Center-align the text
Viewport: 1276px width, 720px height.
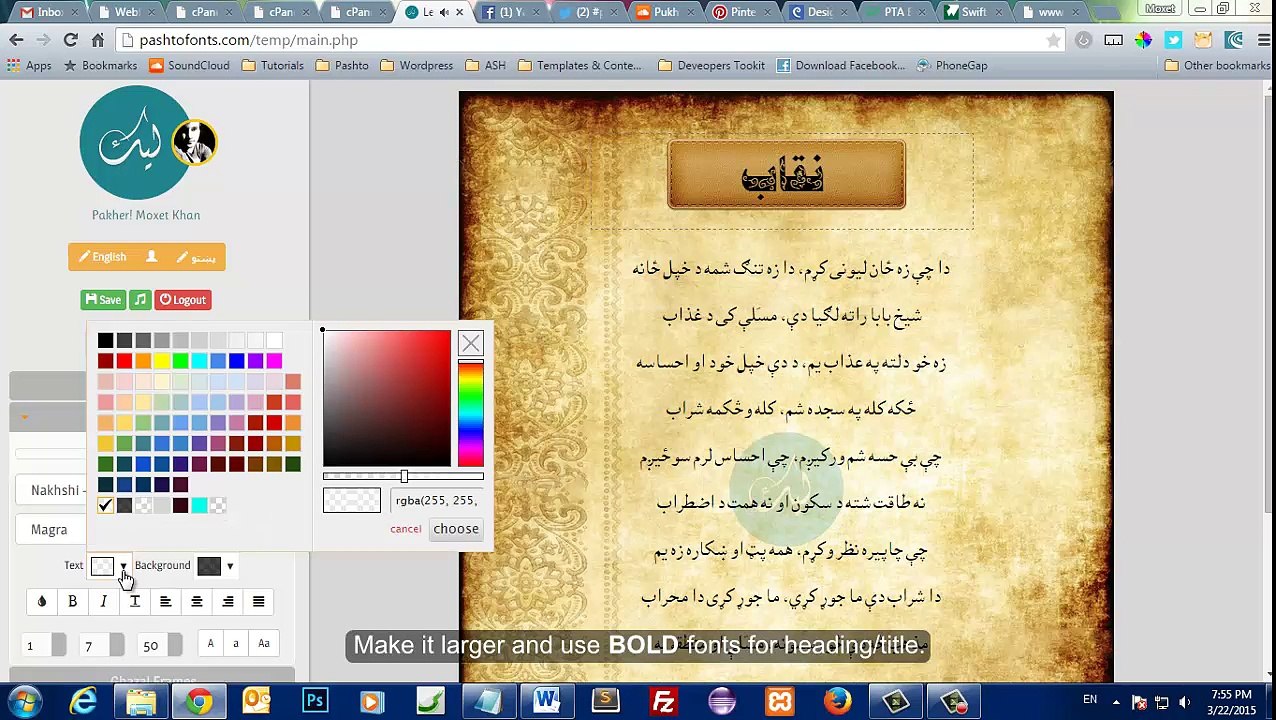click(x=196, y=602)
